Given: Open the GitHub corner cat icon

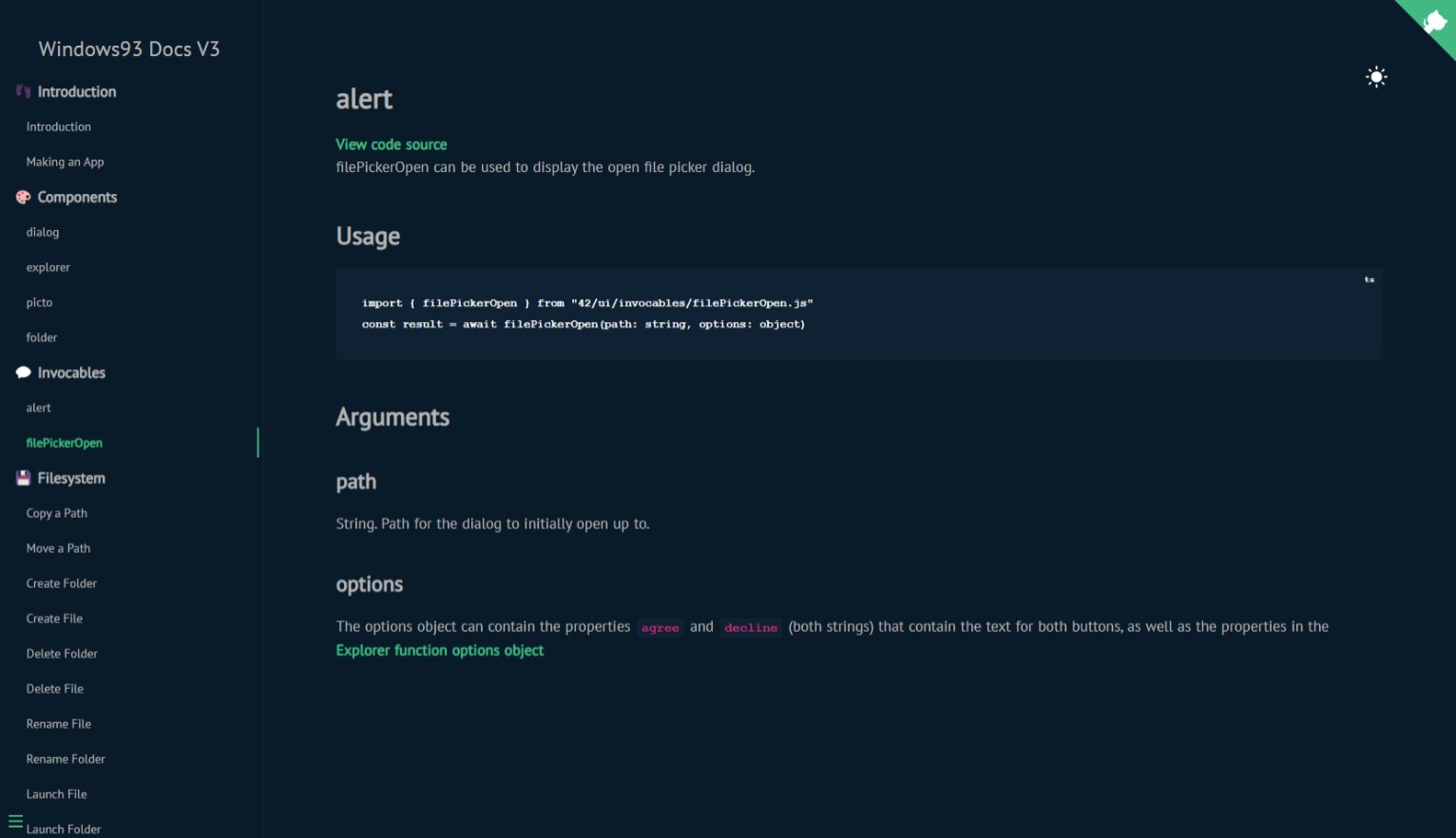Looking at the screenshot, I should point(1432,23).
